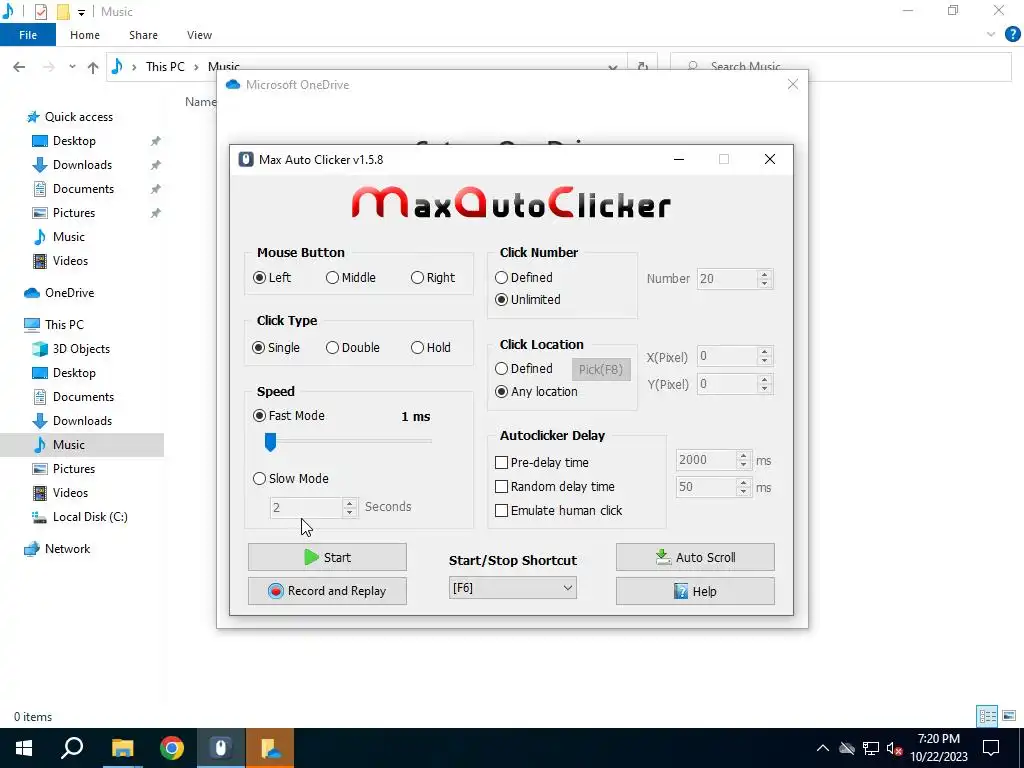Select the Right mouse button option

433,278
